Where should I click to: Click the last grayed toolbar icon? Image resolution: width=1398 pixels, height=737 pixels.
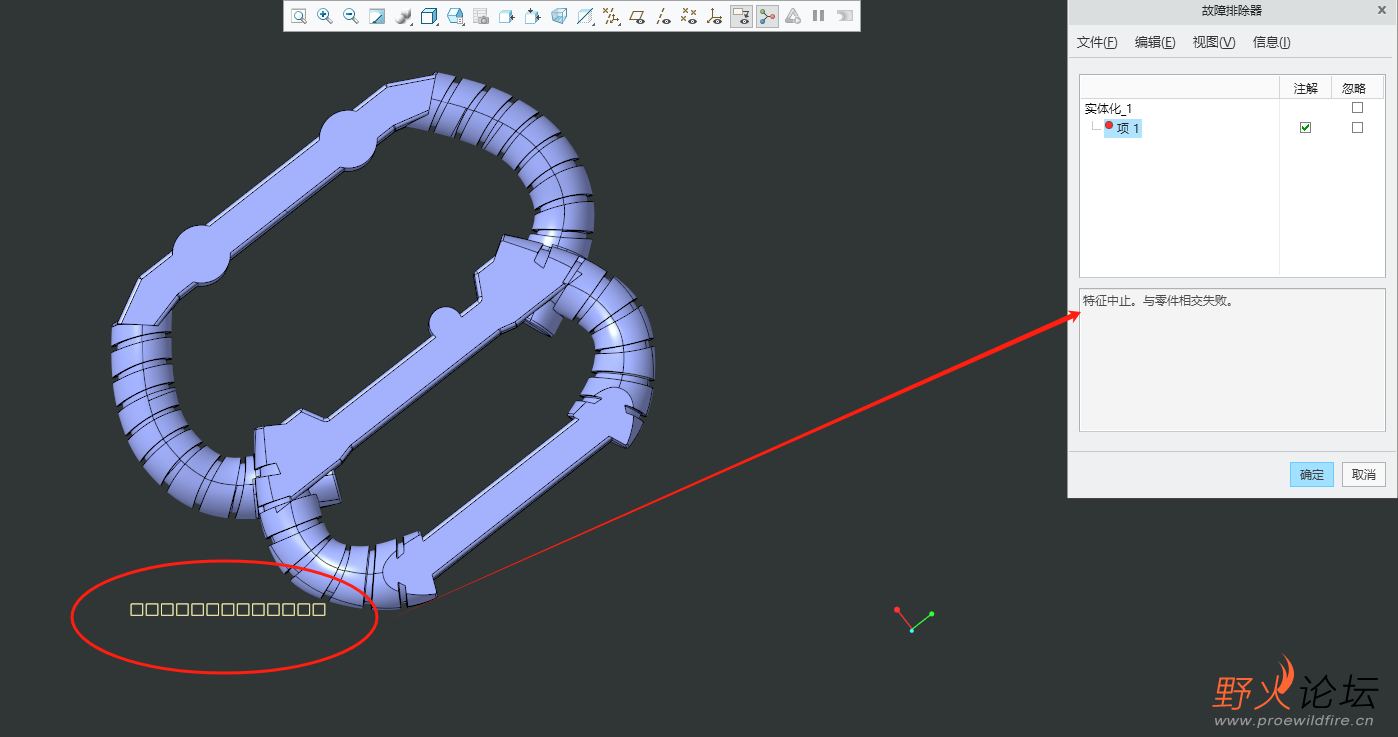coord(845,16)
